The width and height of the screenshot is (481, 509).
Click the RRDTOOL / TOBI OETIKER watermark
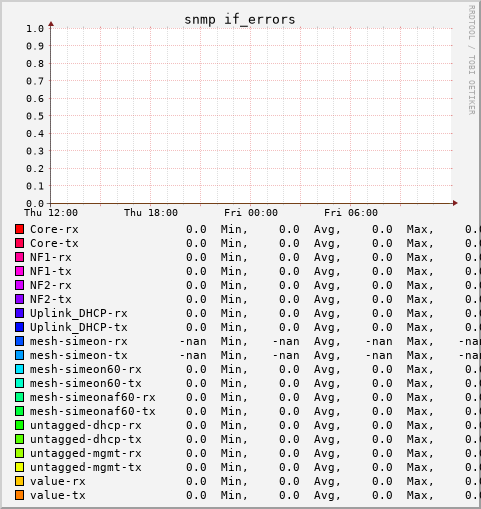(472, 60)
